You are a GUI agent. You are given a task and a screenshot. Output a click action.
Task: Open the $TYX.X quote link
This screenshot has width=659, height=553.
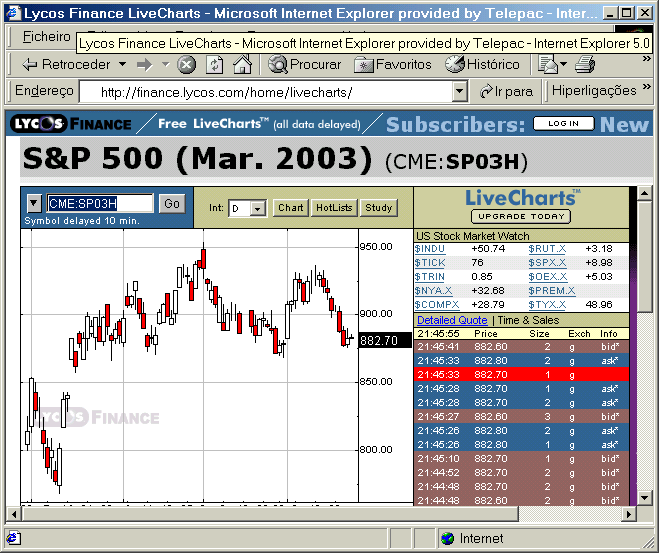tap(547, 305)
